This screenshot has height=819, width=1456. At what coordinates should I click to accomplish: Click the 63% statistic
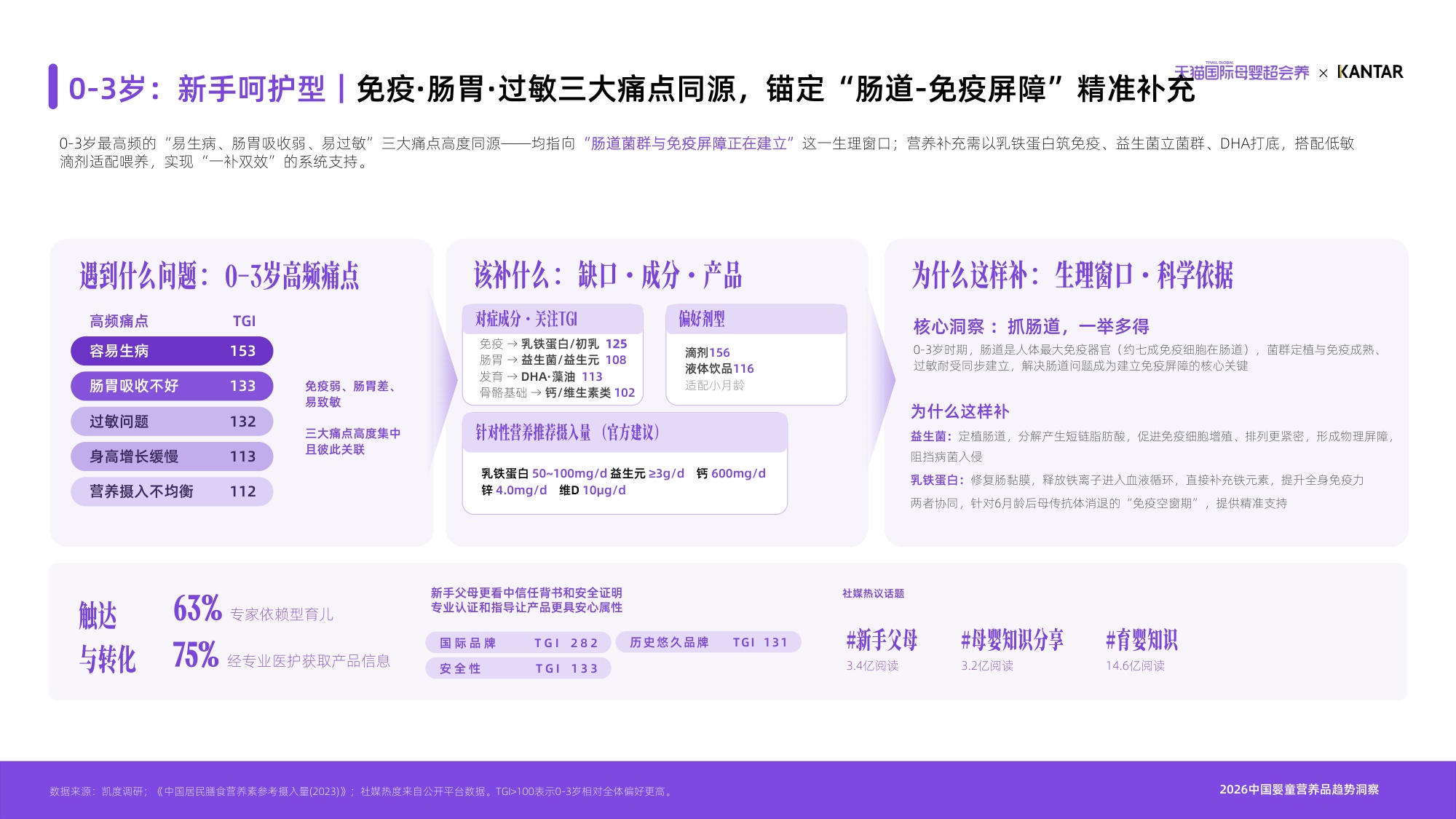[x=197, y=609]
